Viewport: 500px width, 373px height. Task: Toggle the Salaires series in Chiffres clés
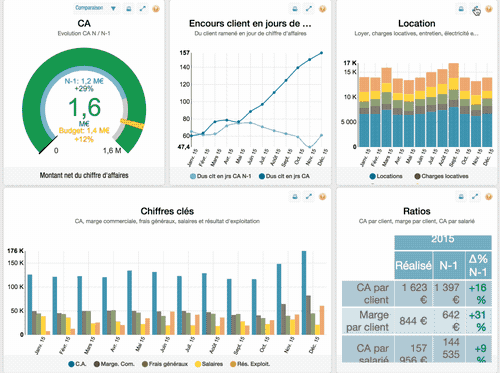coord(209,364)
